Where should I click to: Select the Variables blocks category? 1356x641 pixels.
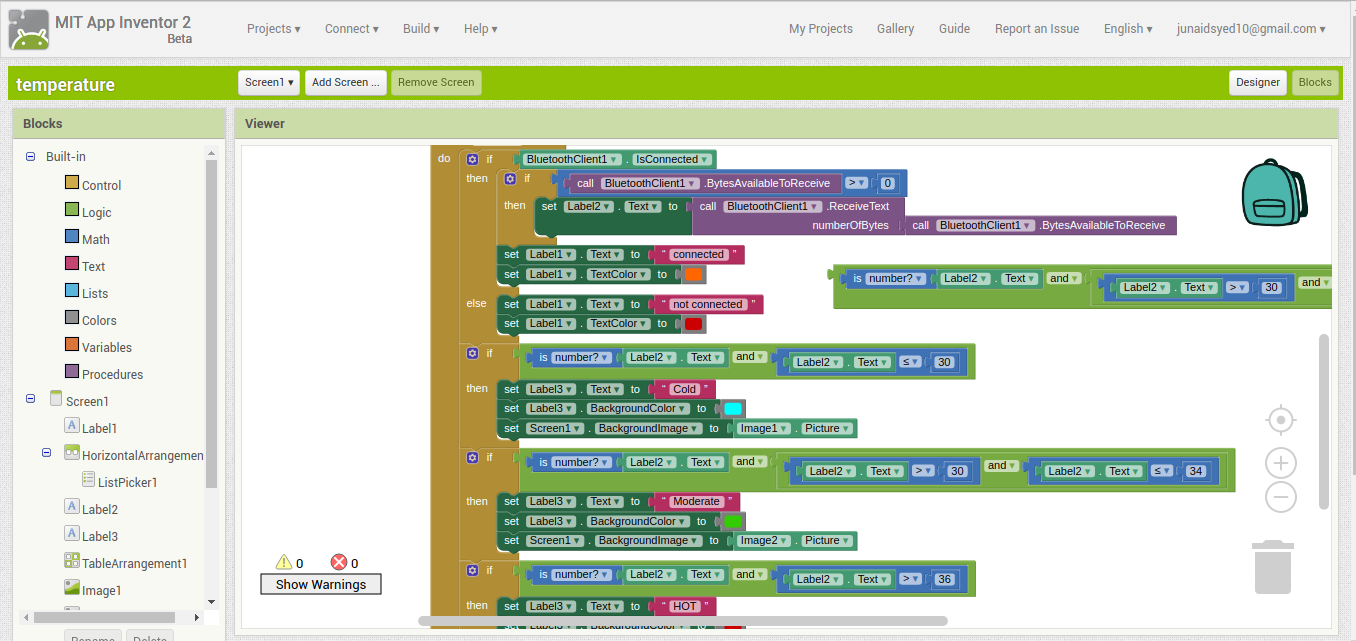pyautogui.click(x=106, y=347)
